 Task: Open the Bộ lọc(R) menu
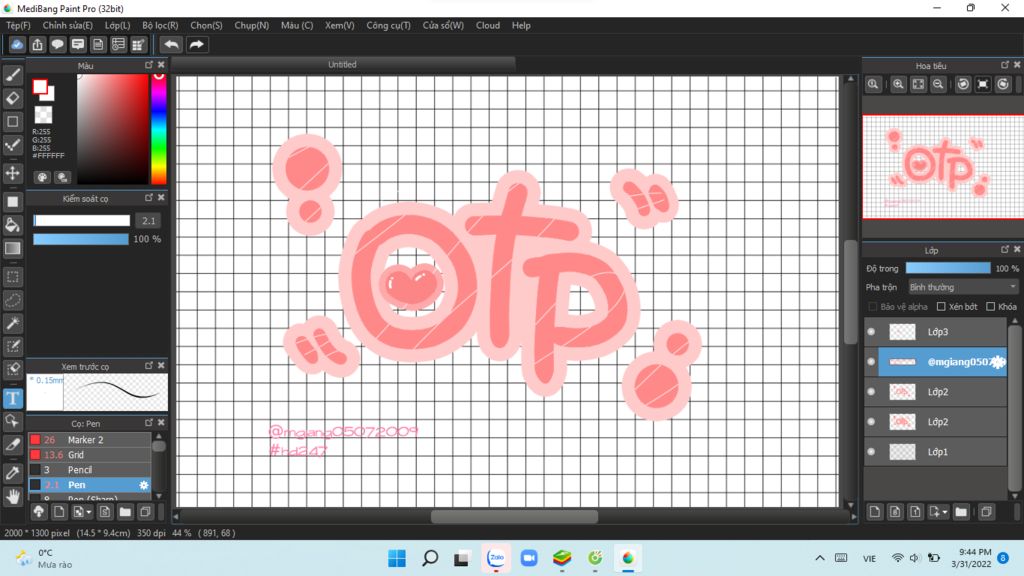pyautogui.click(x=160, y=25)
